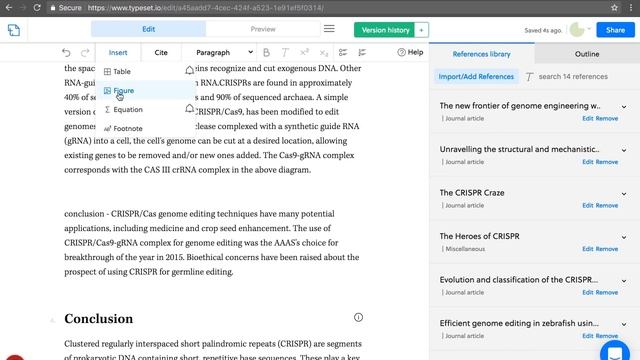The height and width of the screenshot is (360, 640).
Task: Click the Version history button
Action: (x=385, y=30)
